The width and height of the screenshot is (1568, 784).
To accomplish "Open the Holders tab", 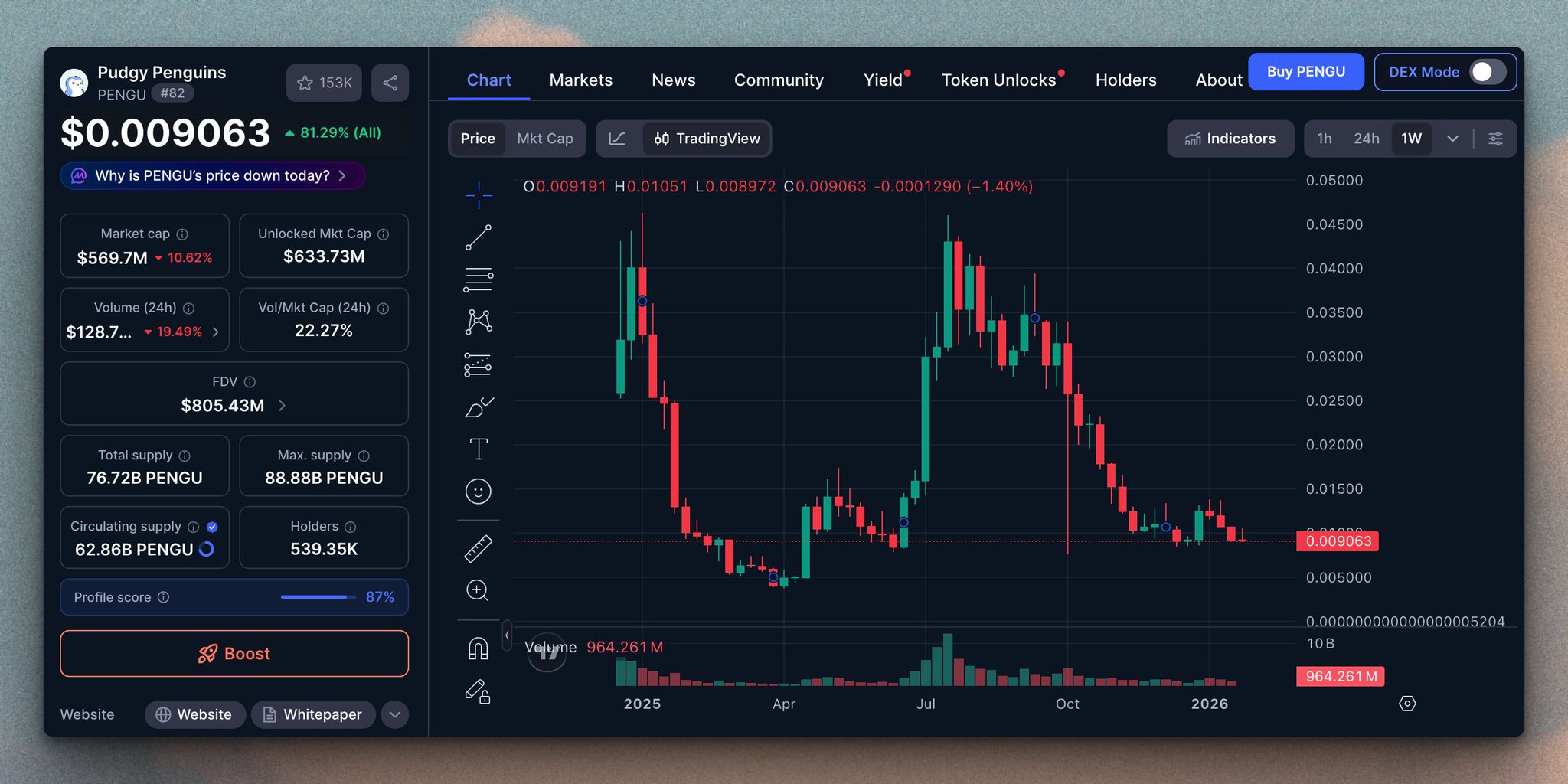I will pyautogui.click(x=1125, y=80).
